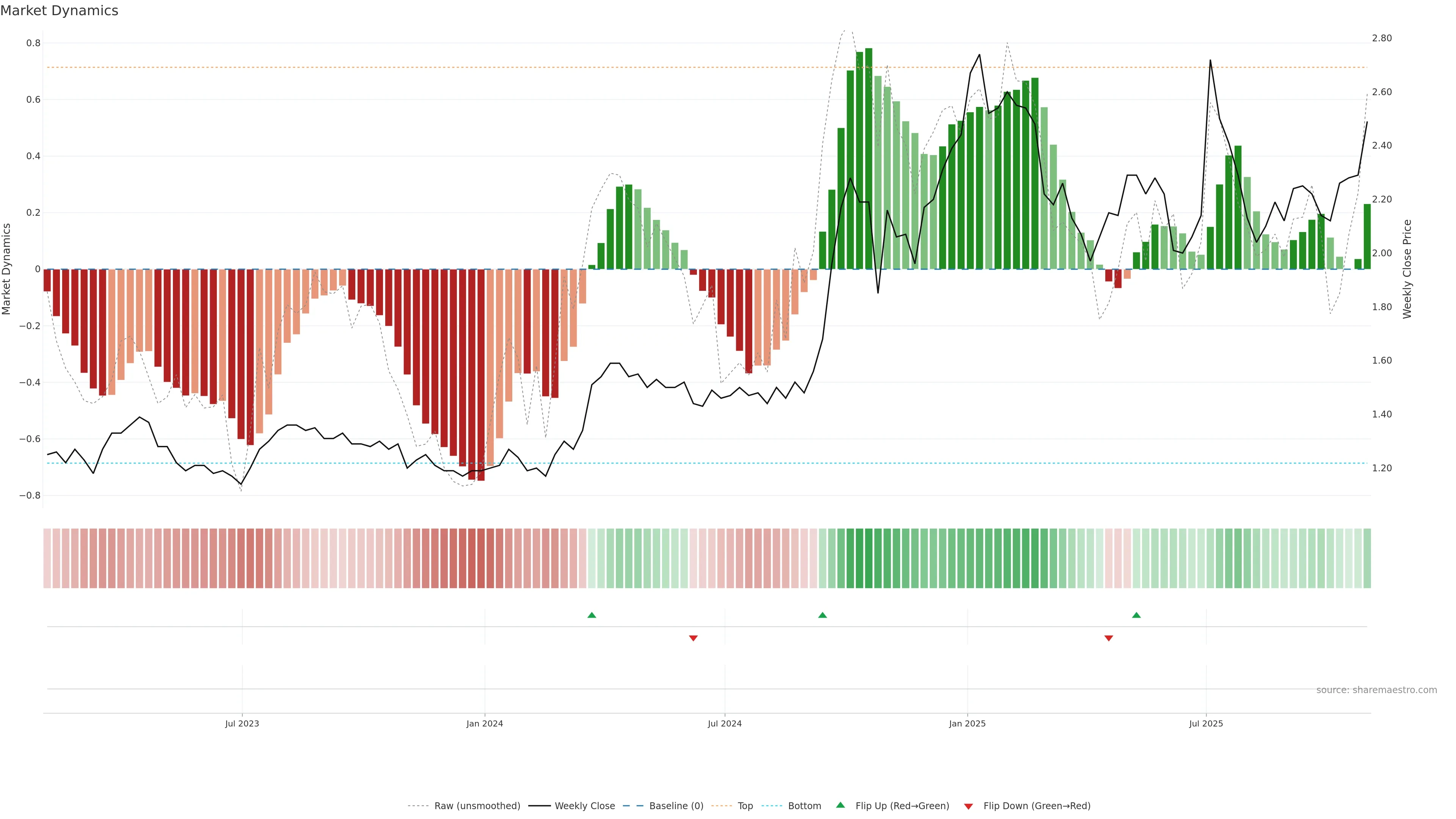Click the first green flip-up triangle marker

pos(591,615)
